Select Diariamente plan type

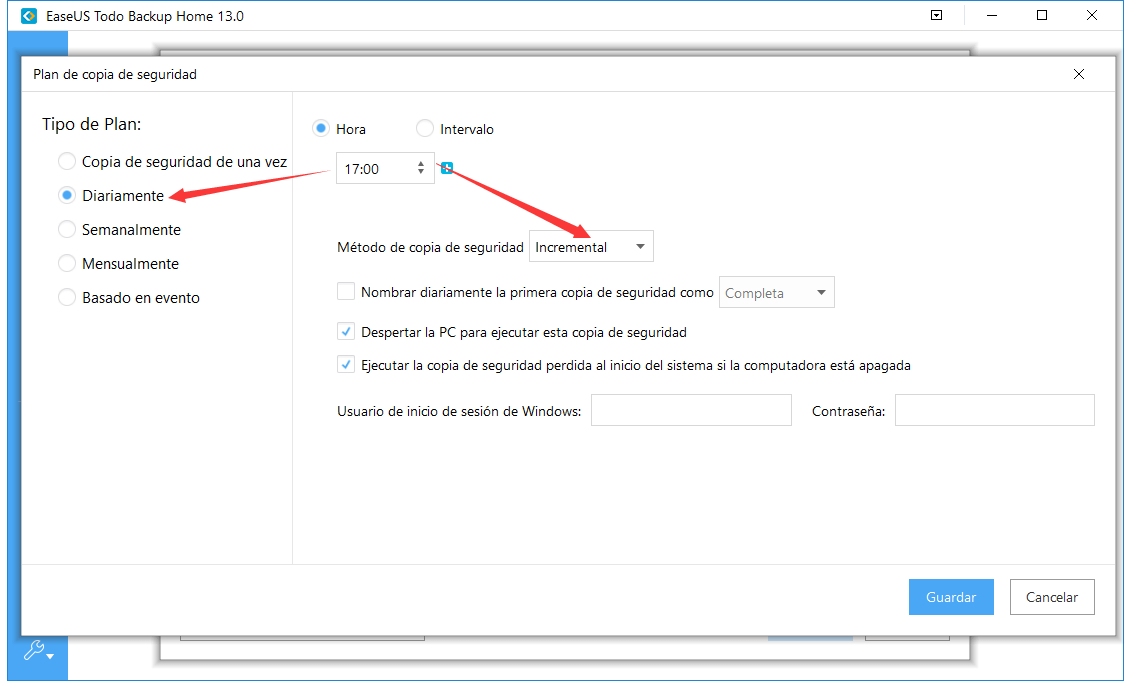111,195
